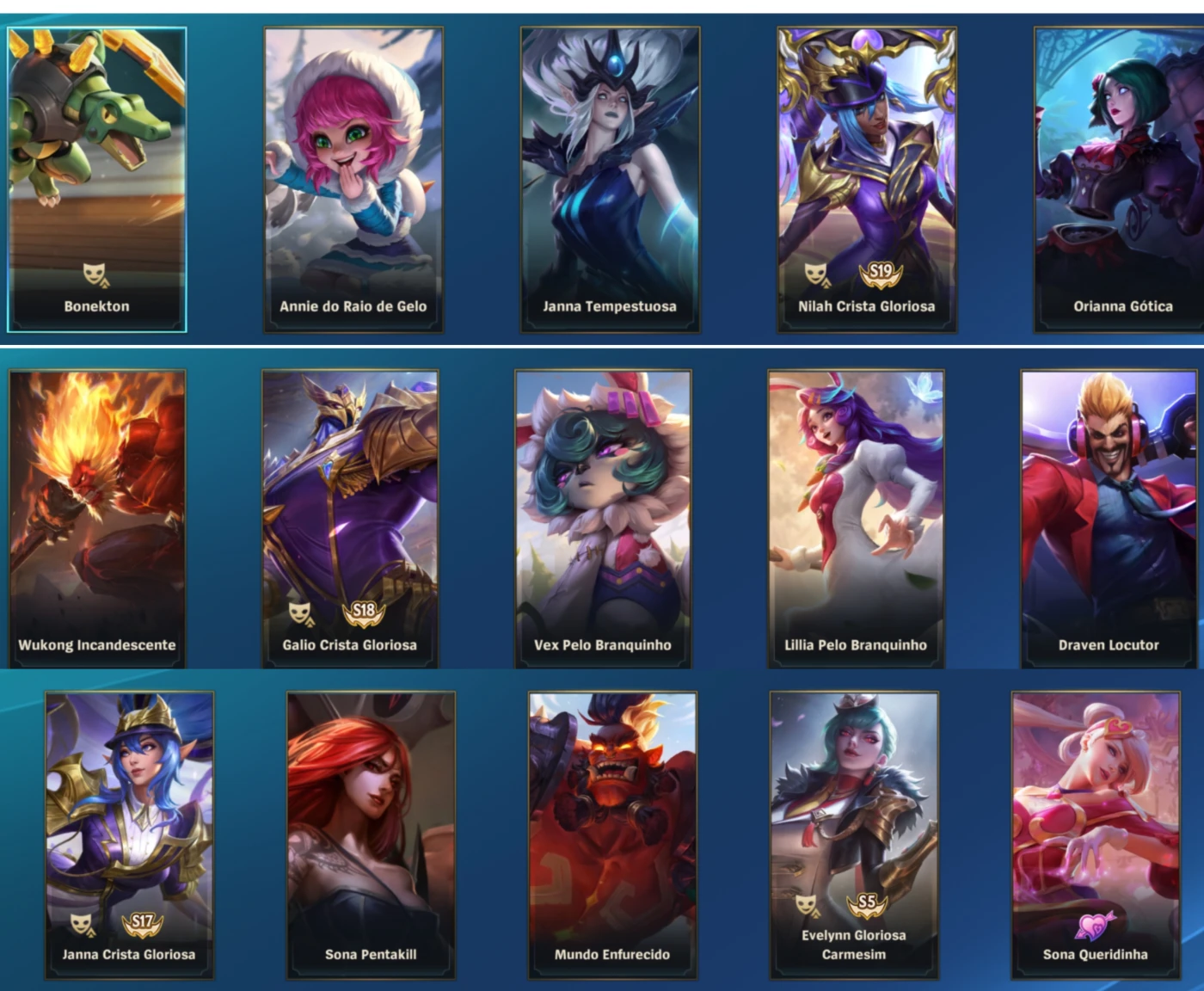This screenshot has height=991, width=1204.
Task: Select the Annie do Raio de Gelo skin
Action: pyautogui.click(x=353, y=180)
